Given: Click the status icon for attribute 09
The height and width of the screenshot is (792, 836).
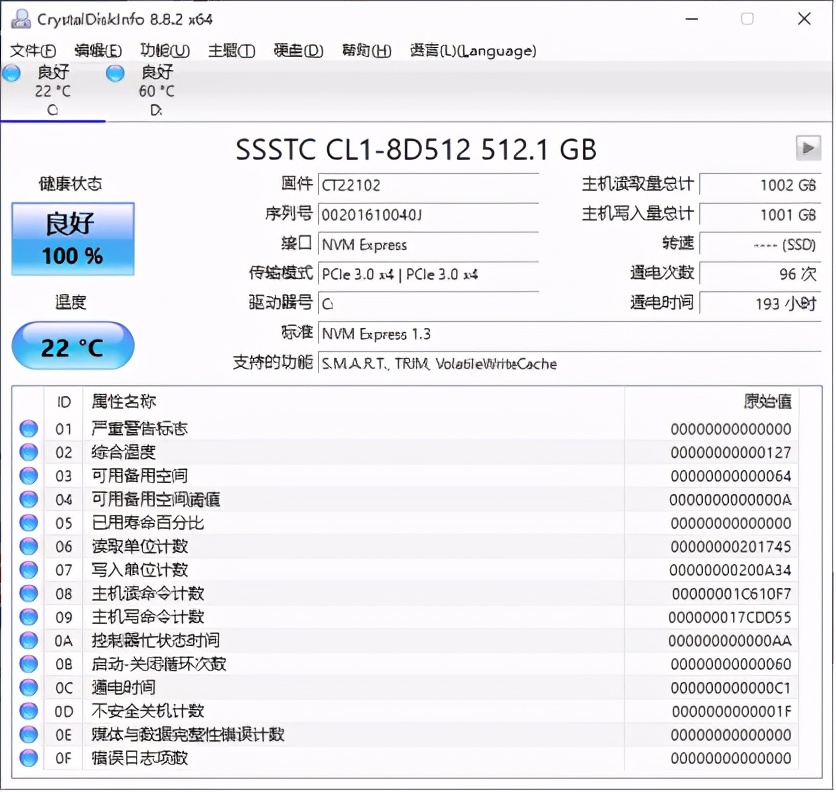Looking at the screenshot, I should tap(29, 617).
